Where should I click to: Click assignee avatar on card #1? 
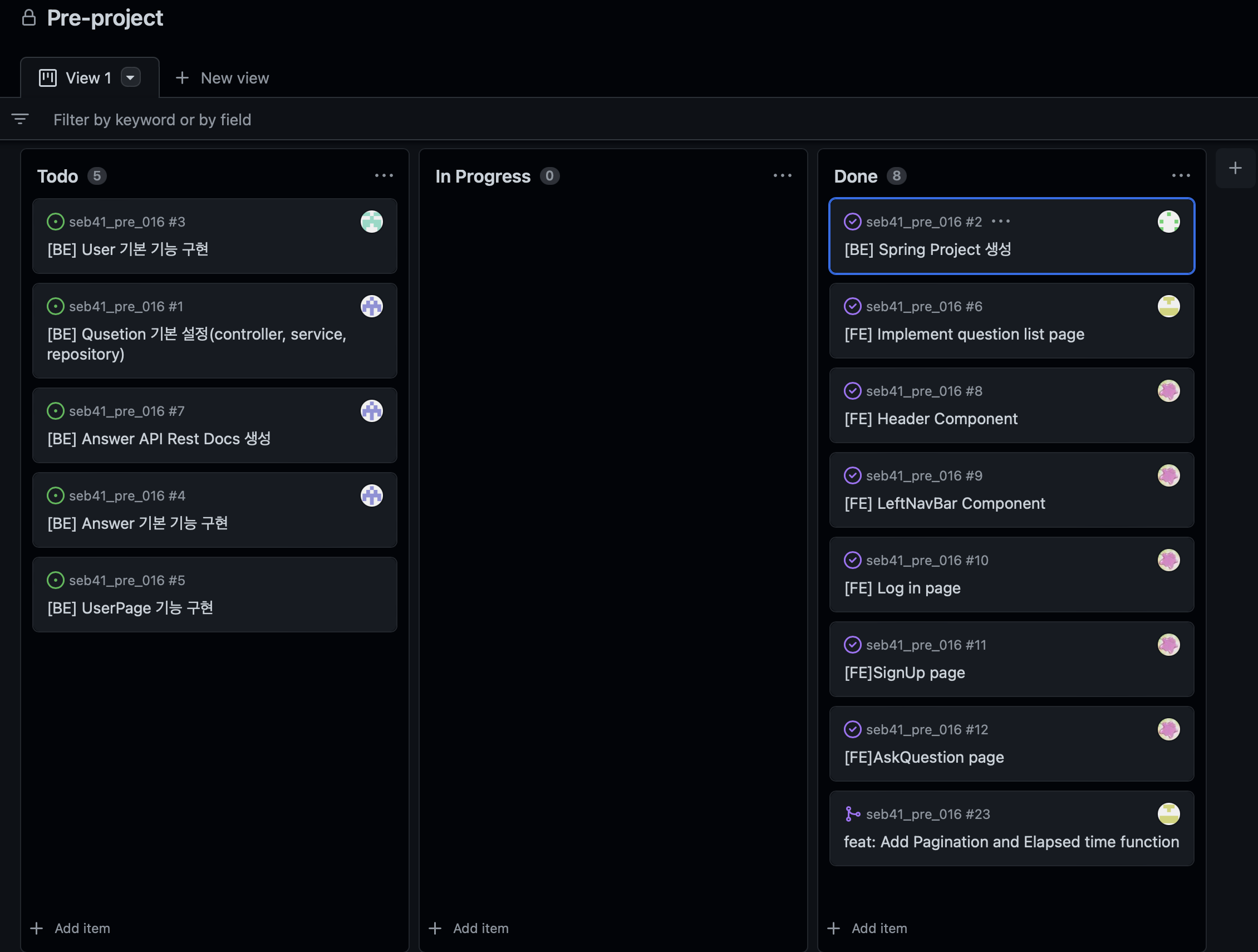(x=371, y=306)
